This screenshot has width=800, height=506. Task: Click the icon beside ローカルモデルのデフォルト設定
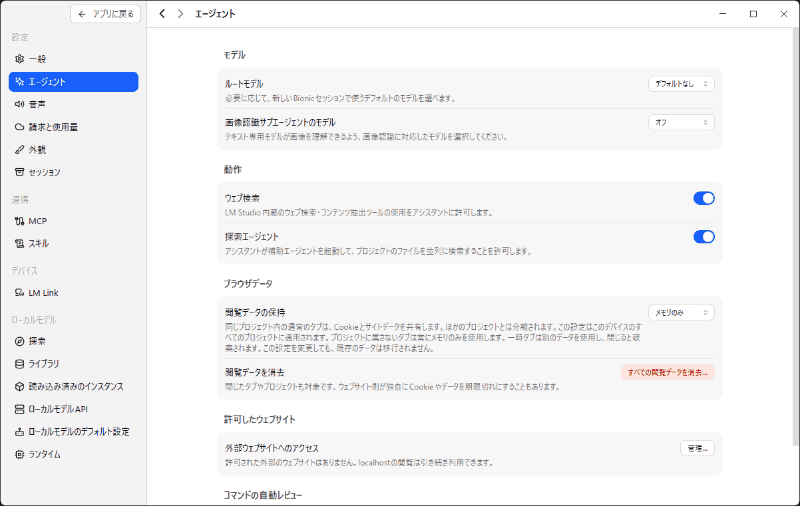point(19,432)
